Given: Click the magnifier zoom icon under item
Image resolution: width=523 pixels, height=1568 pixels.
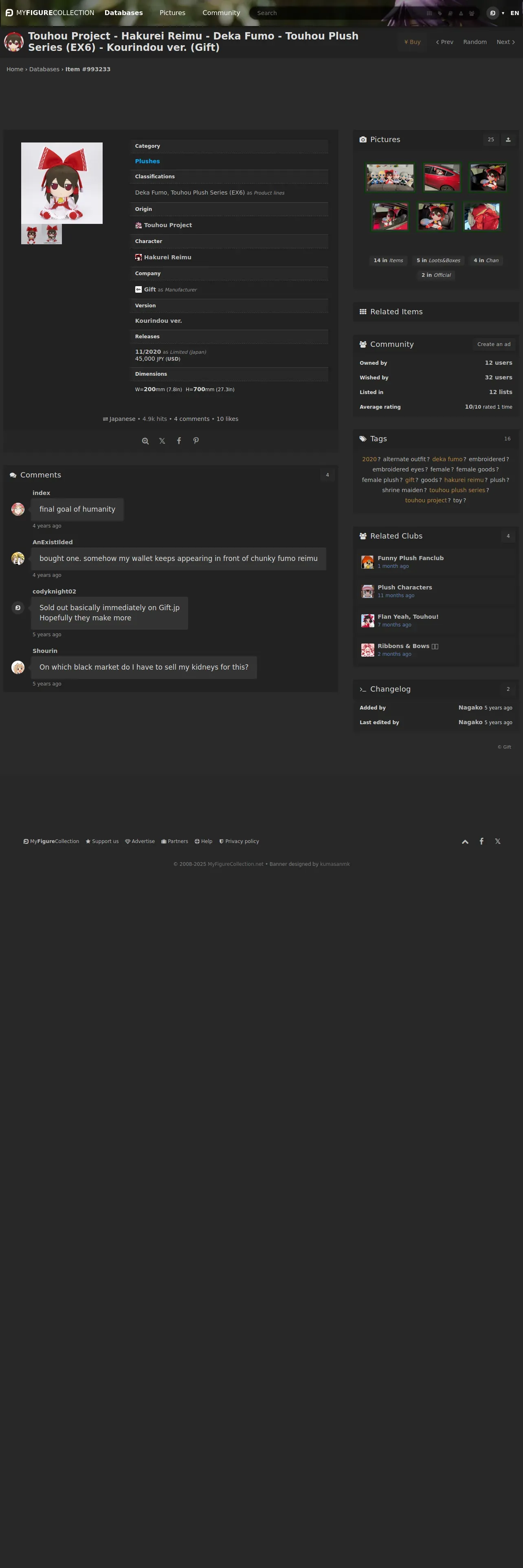Looking at the screenshot, I should [x=145, y=441].
